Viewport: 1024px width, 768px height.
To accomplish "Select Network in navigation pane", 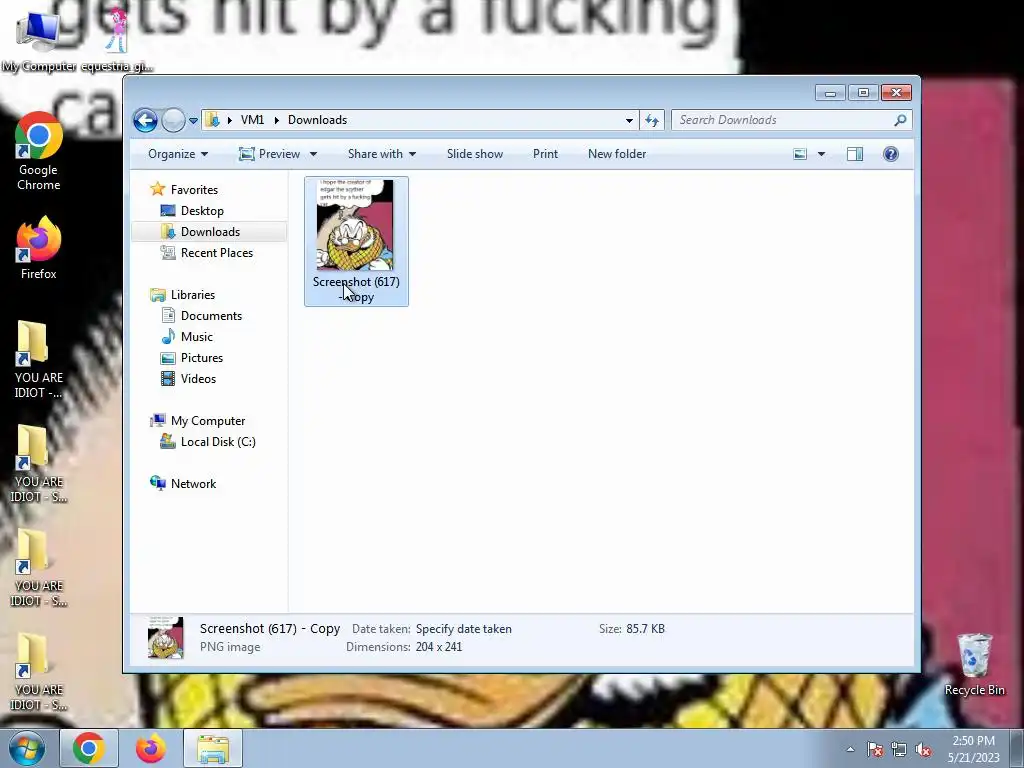I will click(x=193, y=484).
